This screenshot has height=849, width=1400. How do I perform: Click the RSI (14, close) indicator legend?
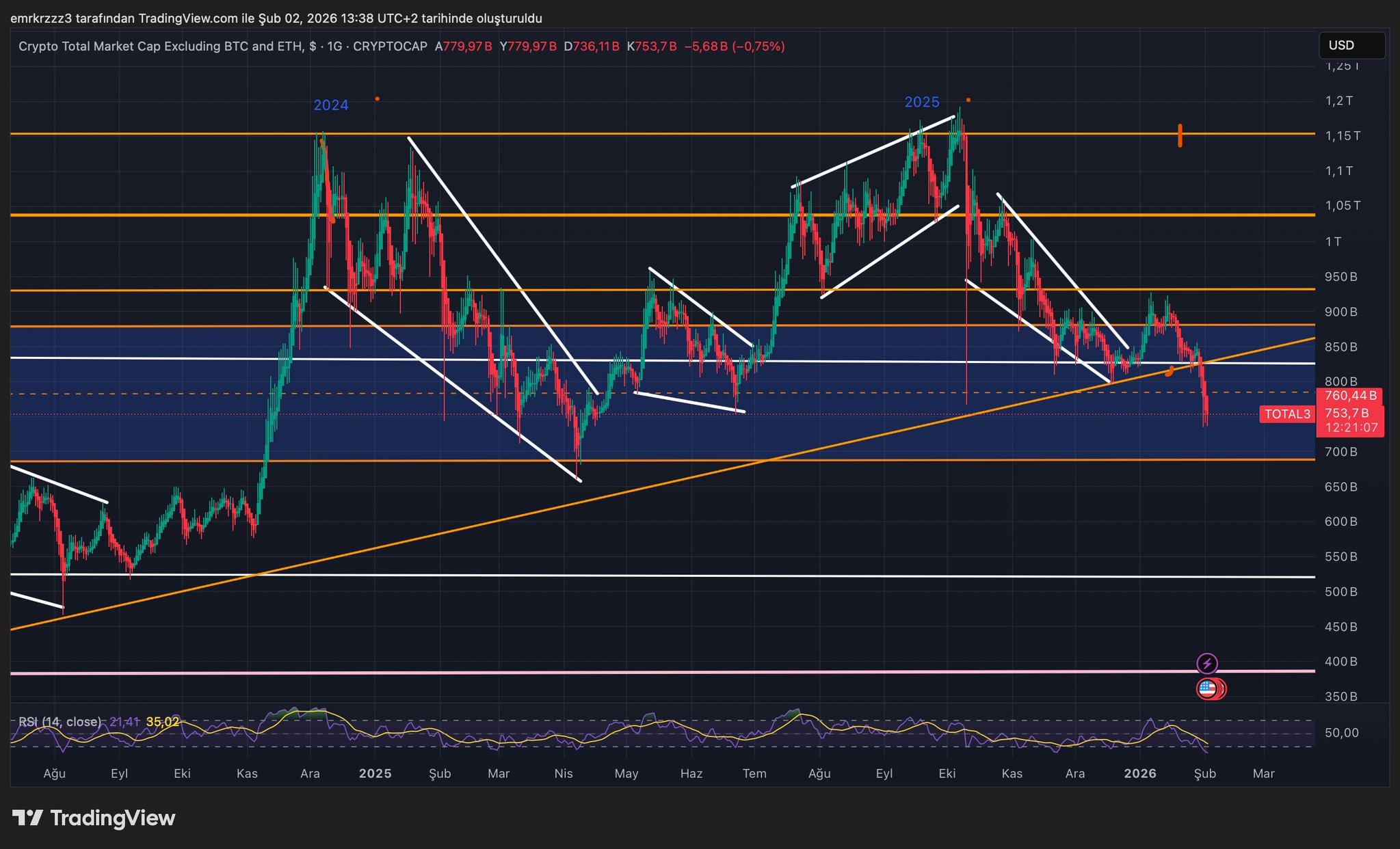click(x=60, y=722)
